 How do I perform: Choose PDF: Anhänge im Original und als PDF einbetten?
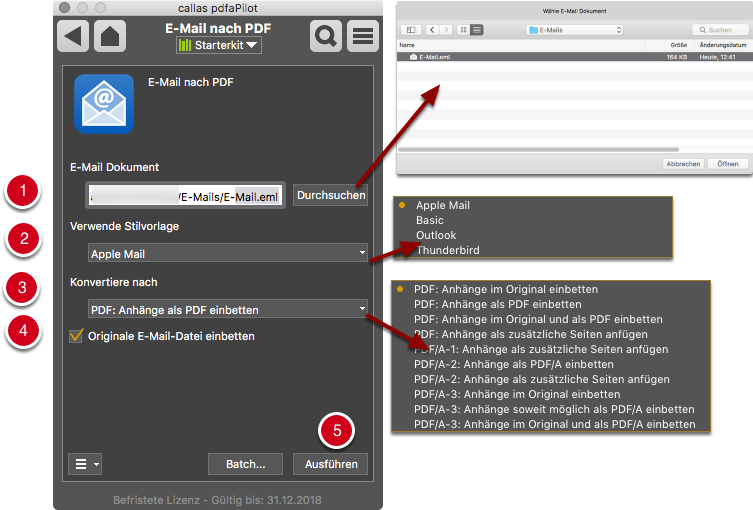(550, 319)
